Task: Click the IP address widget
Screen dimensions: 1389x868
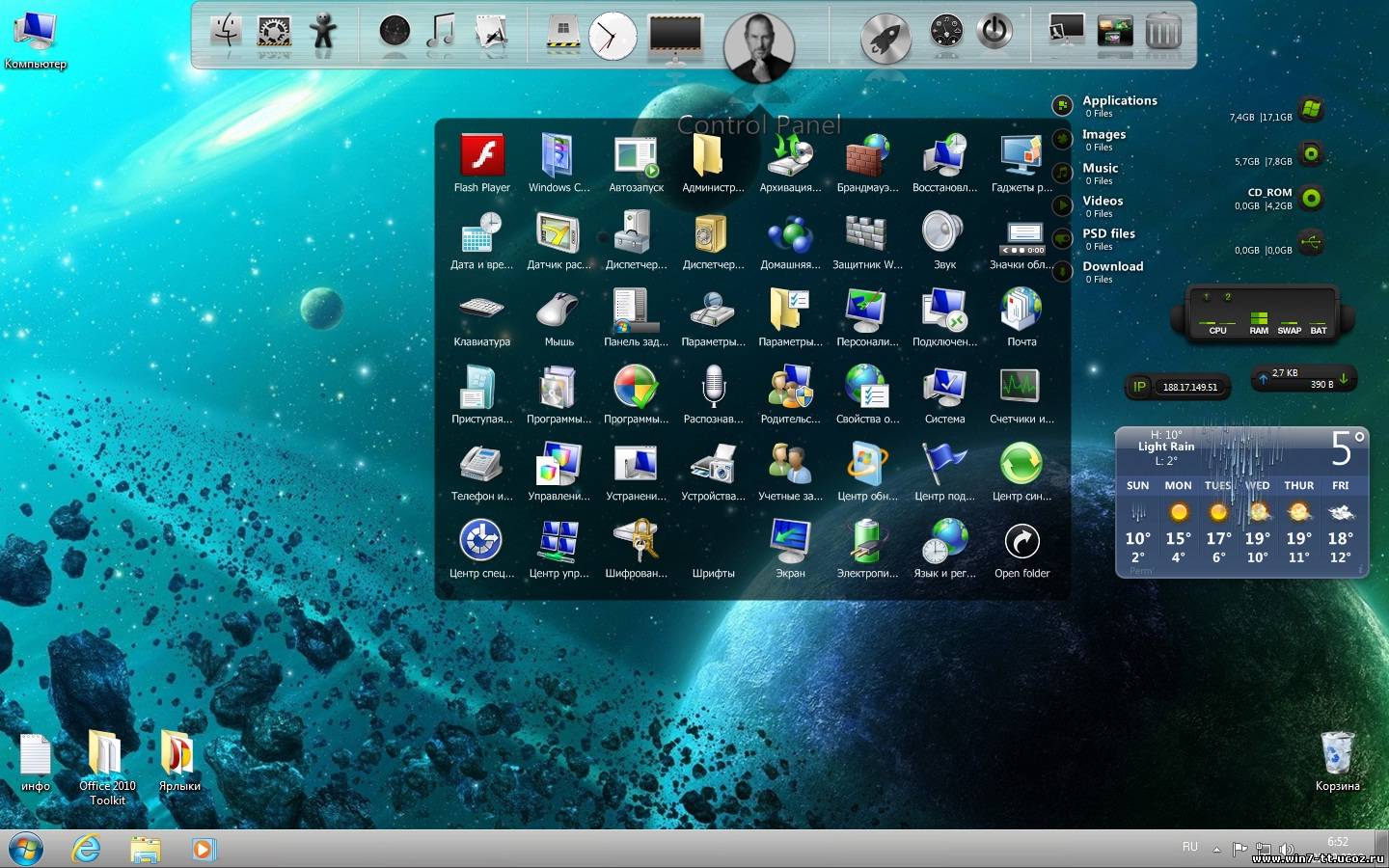Action: click(x=1178, y=387)
